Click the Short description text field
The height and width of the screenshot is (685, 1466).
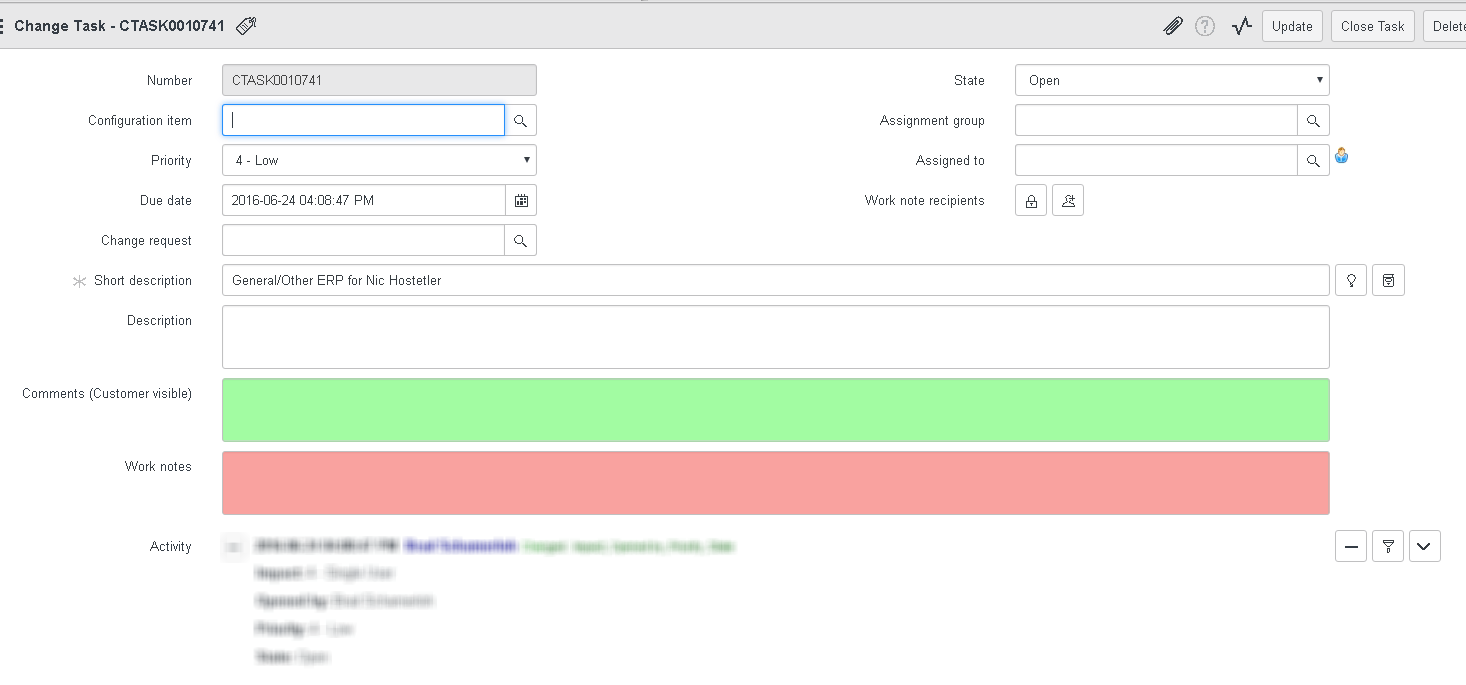776,280
